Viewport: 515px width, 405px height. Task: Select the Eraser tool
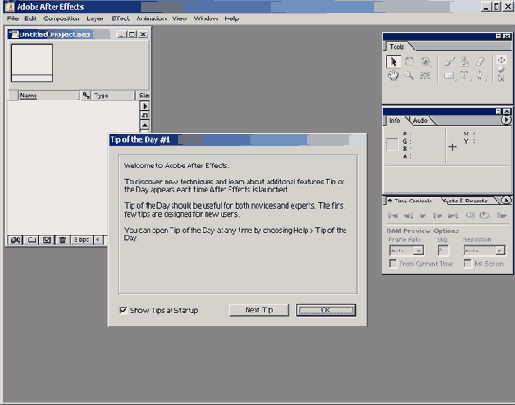click(480, 62)
